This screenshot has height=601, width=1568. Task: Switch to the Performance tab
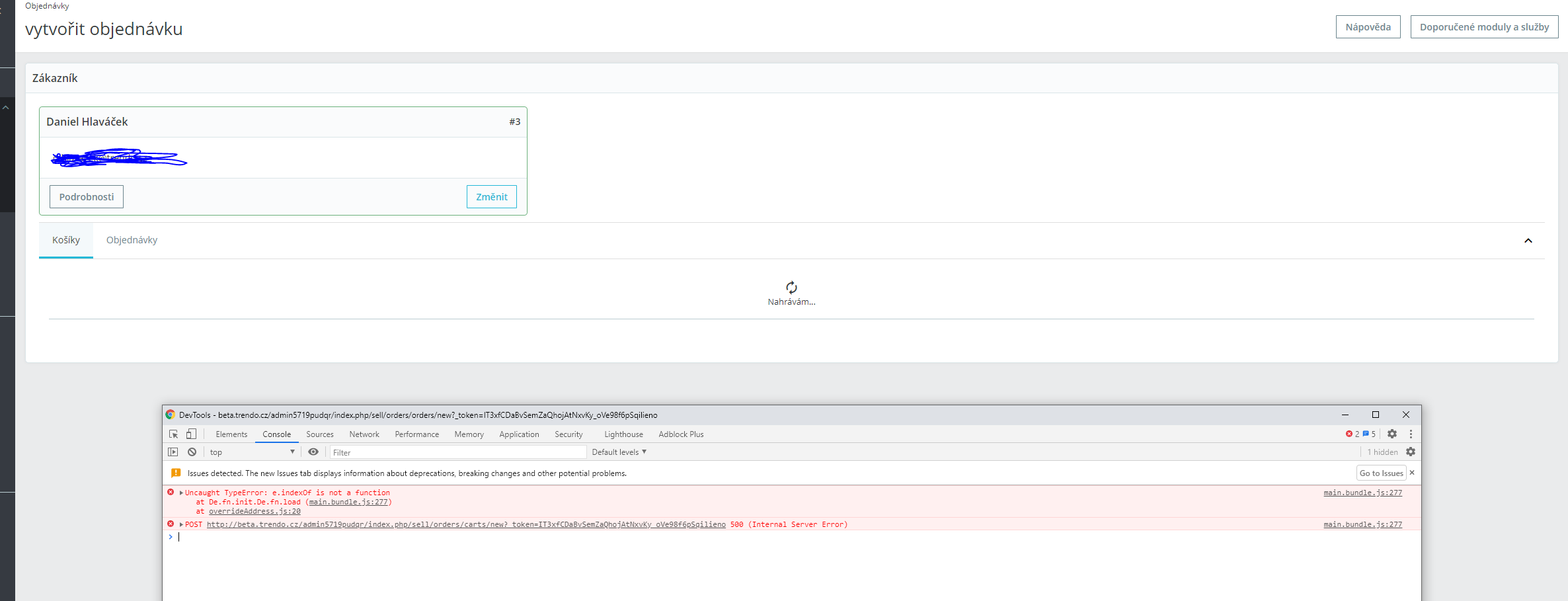(417, 434)
